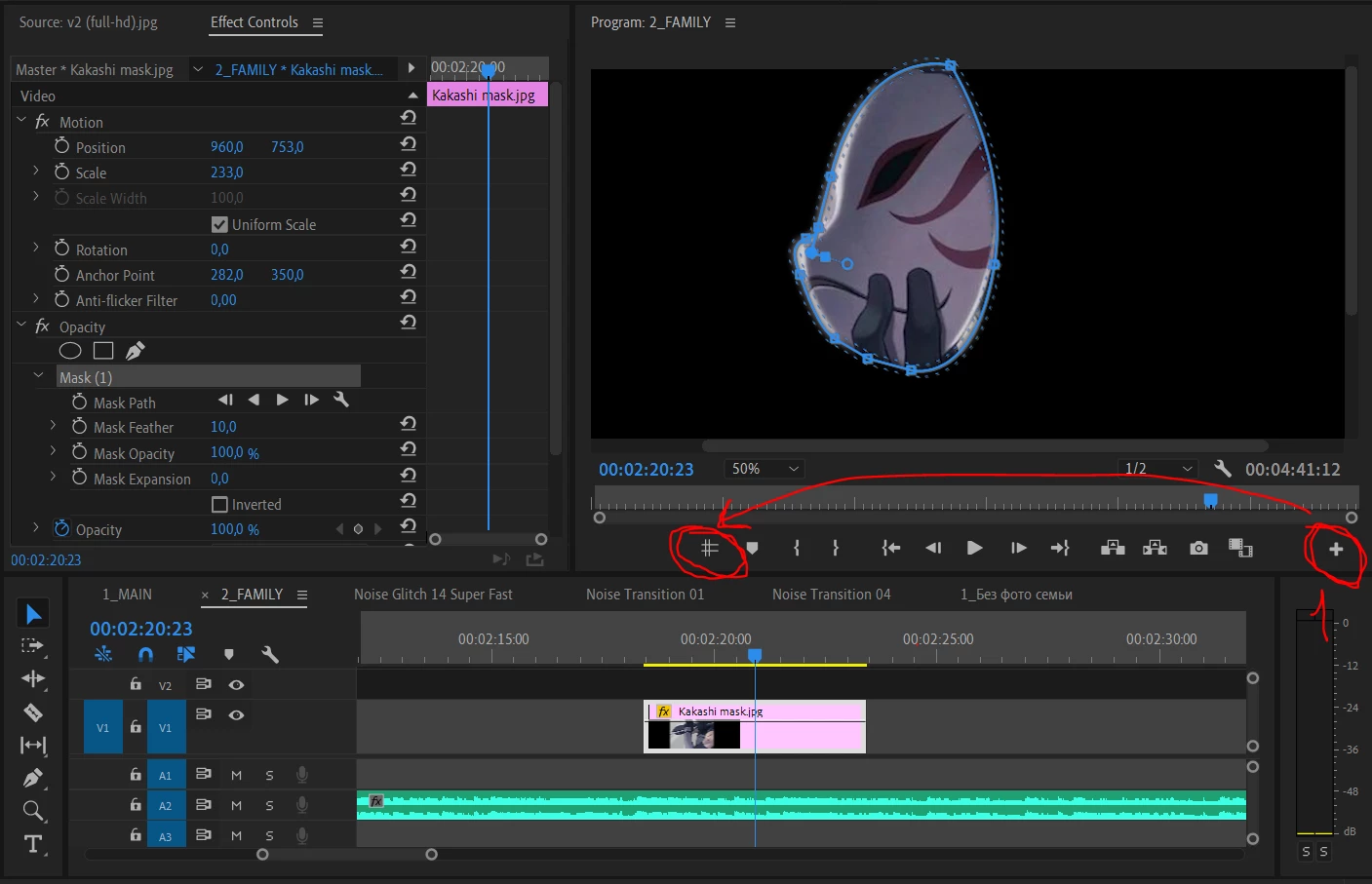Open sequence clip dropdown by Master label
The image size is (1372, 884).
[198, 69]
